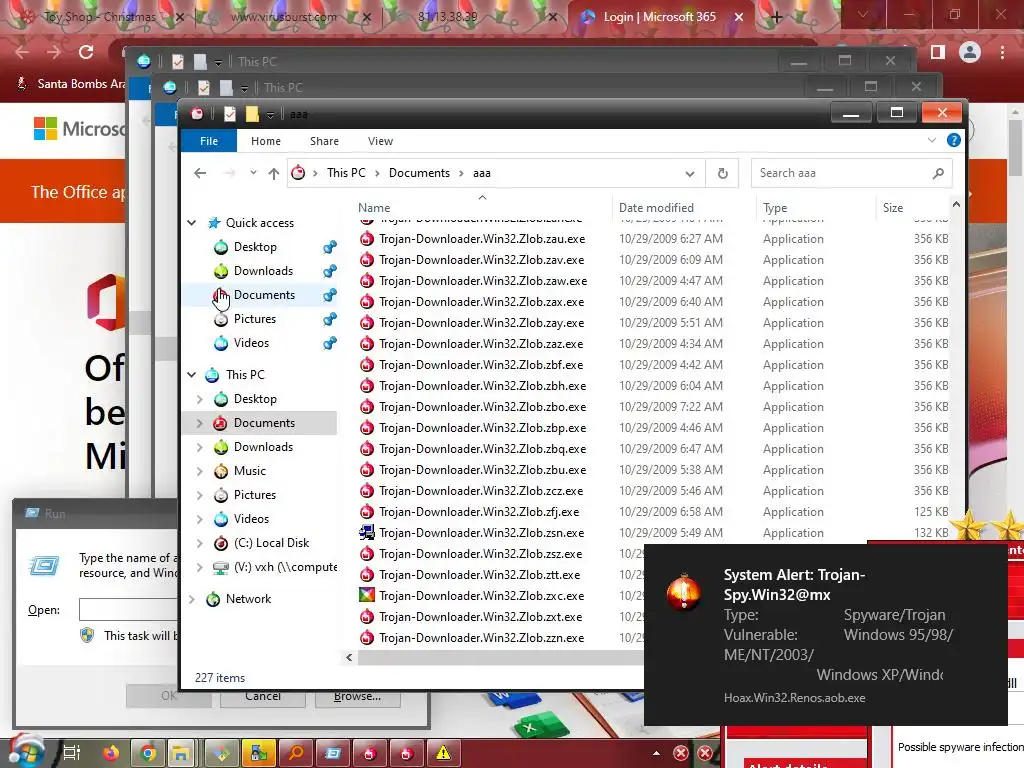Click This PC in breadcrumb path
The width and height of the screenshot is (1024, 768).
click(346, 173)
